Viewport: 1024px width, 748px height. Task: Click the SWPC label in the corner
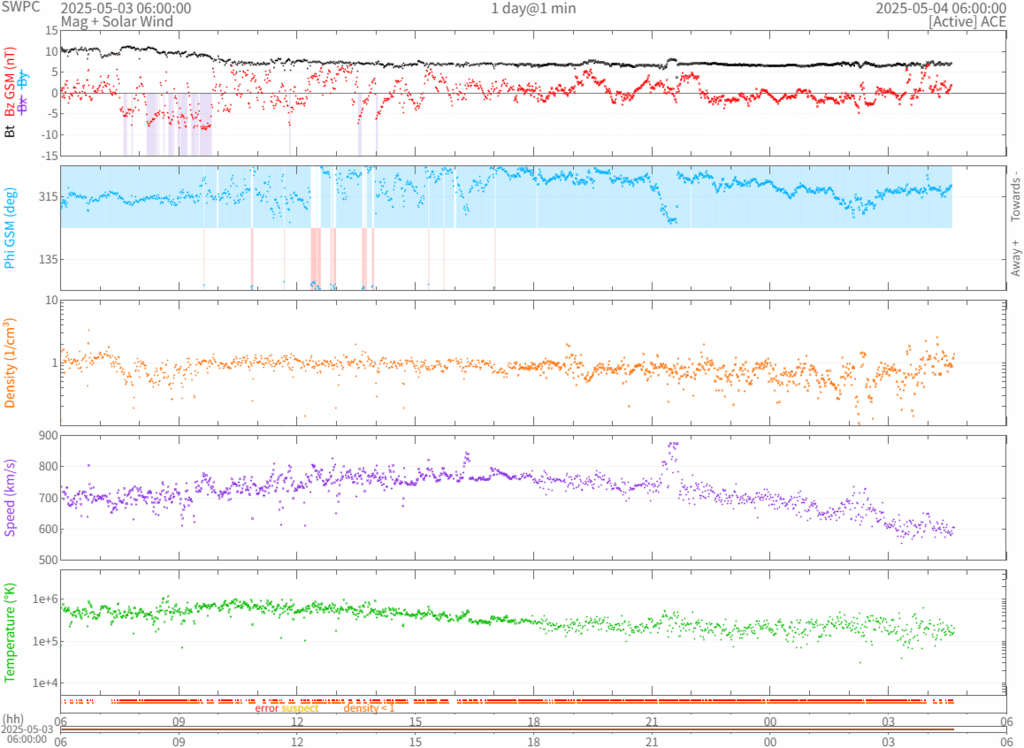coord(20,7)
